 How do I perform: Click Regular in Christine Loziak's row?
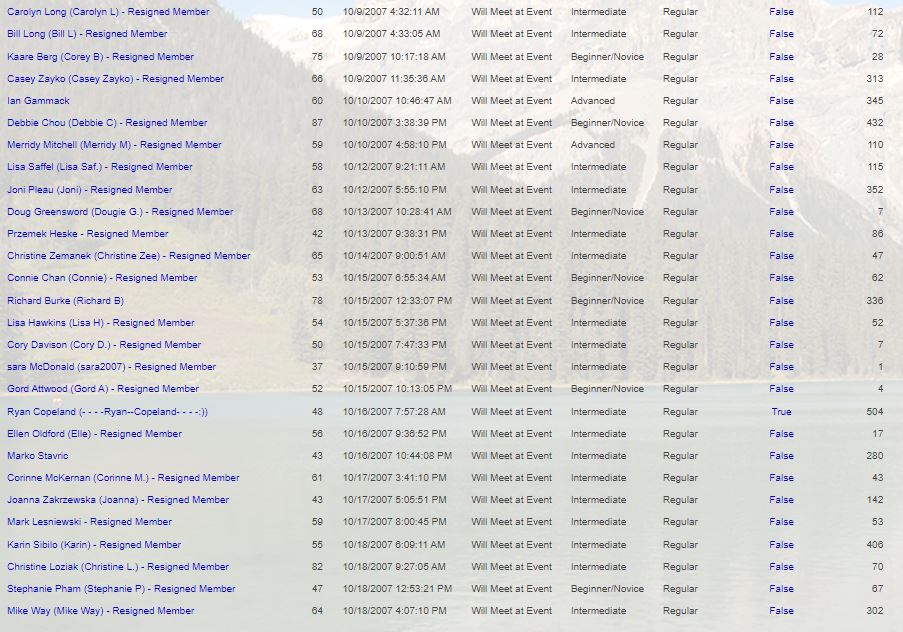pos(680,566)
